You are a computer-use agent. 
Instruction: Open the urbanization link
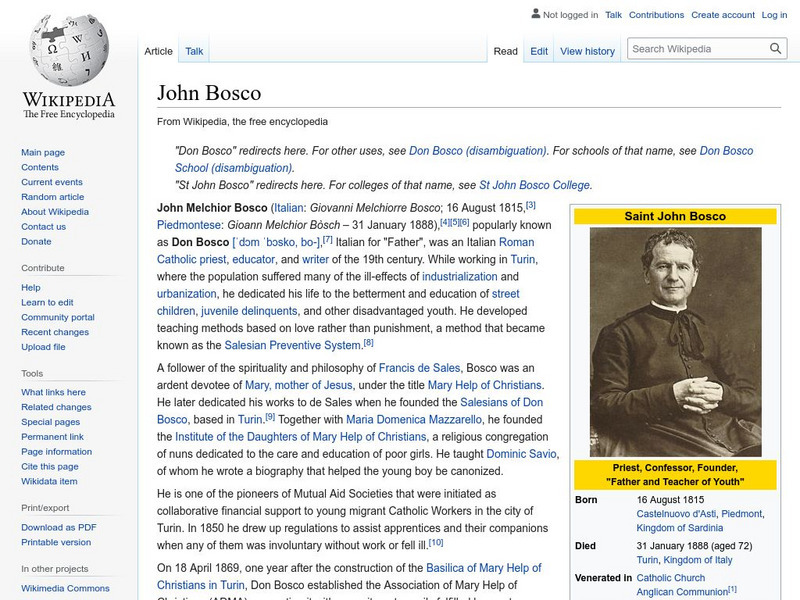pos(186,293)
